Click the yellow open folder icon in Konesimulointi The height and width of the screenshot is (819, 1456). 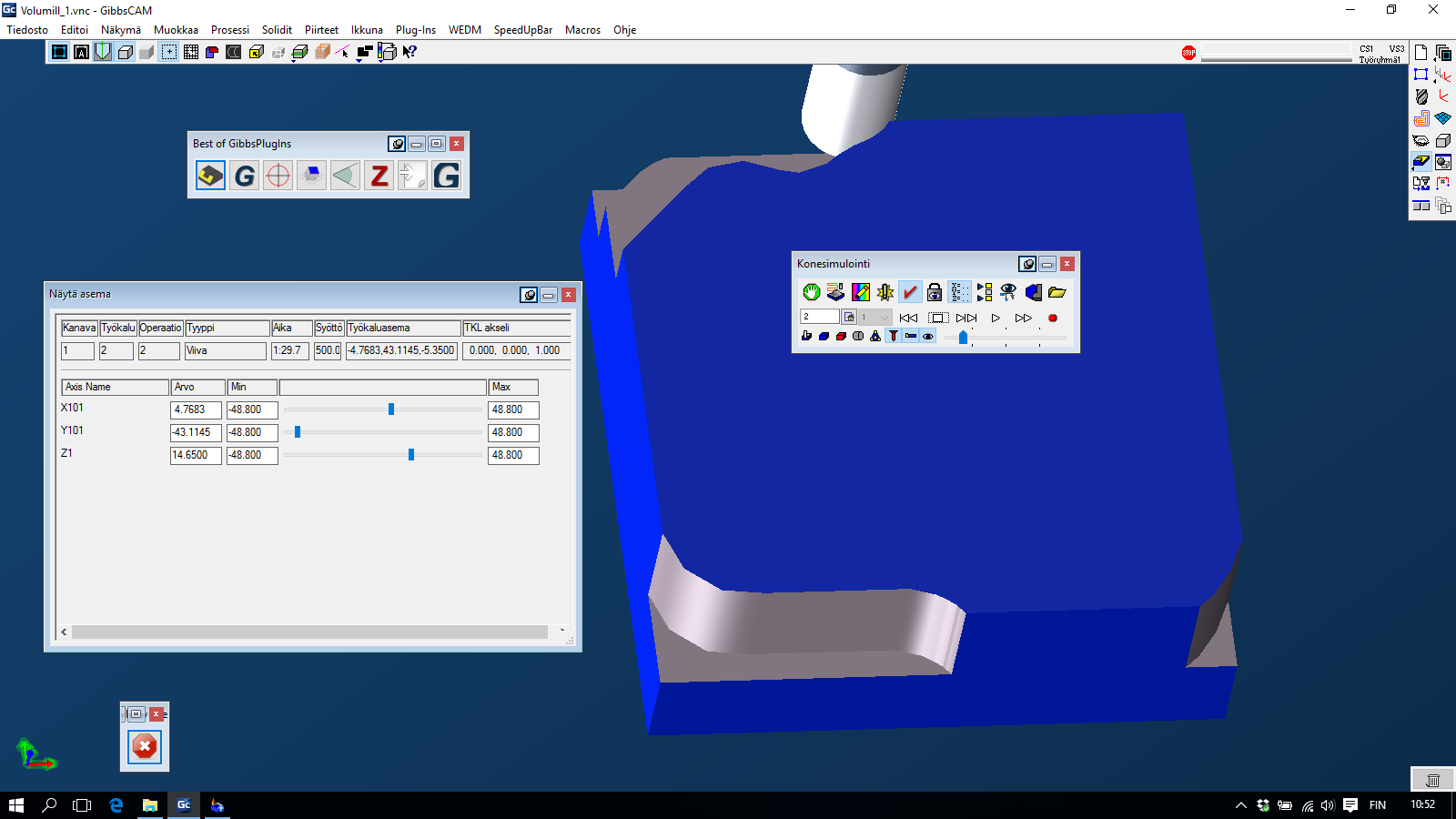pos(1057,291)
